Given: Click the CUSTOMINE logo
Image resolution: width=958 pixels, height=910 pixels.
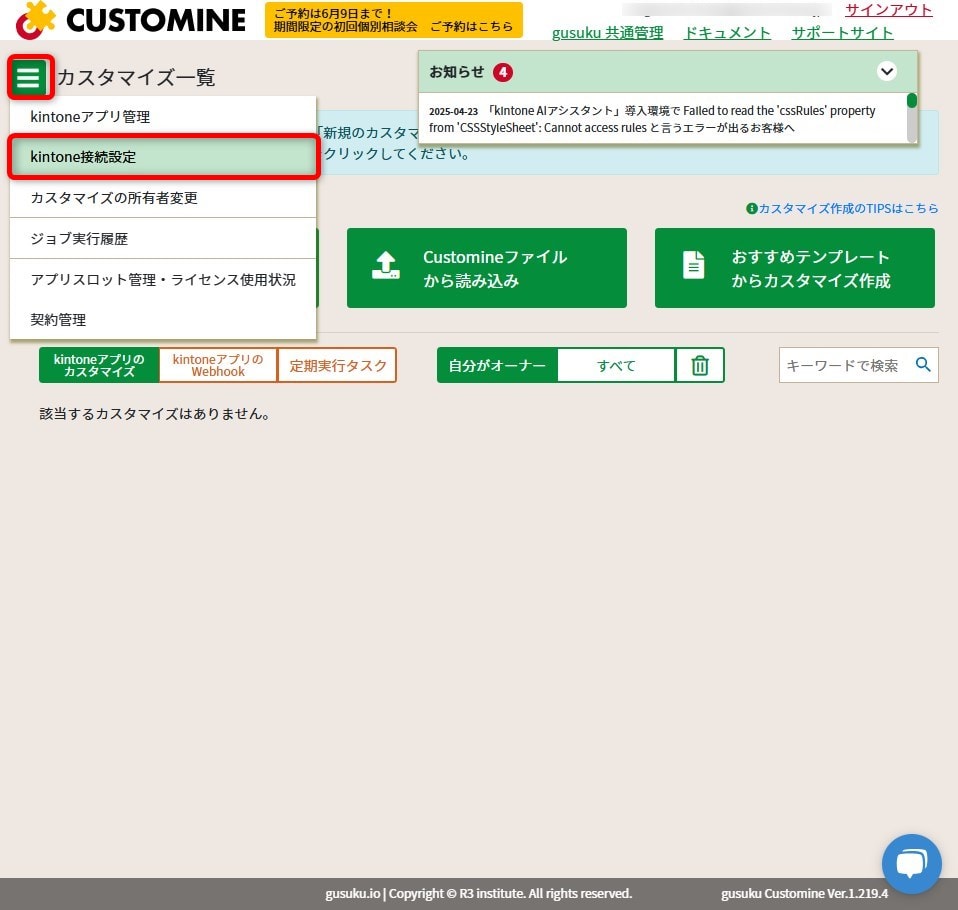Looking at the screenshot, I should (x=131, y=20).
